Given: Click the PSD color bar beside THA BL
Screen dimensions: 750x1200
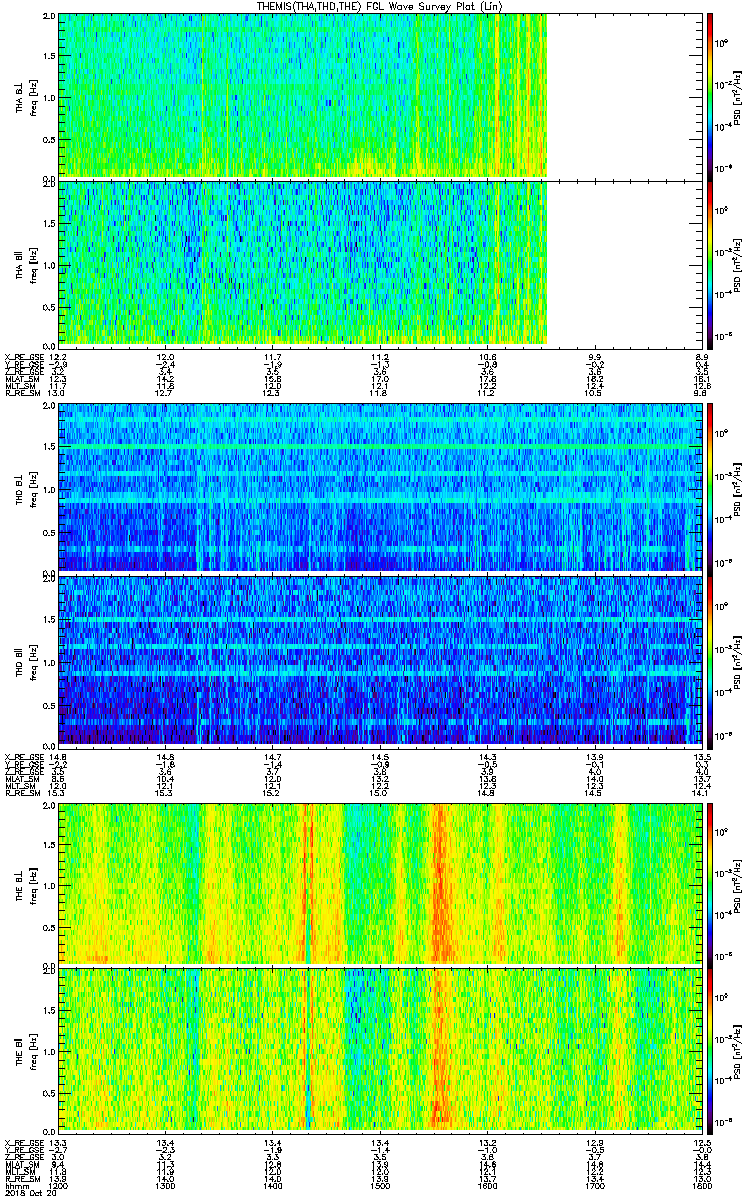Looking at the screenshot, I should (x=709, y=95).
